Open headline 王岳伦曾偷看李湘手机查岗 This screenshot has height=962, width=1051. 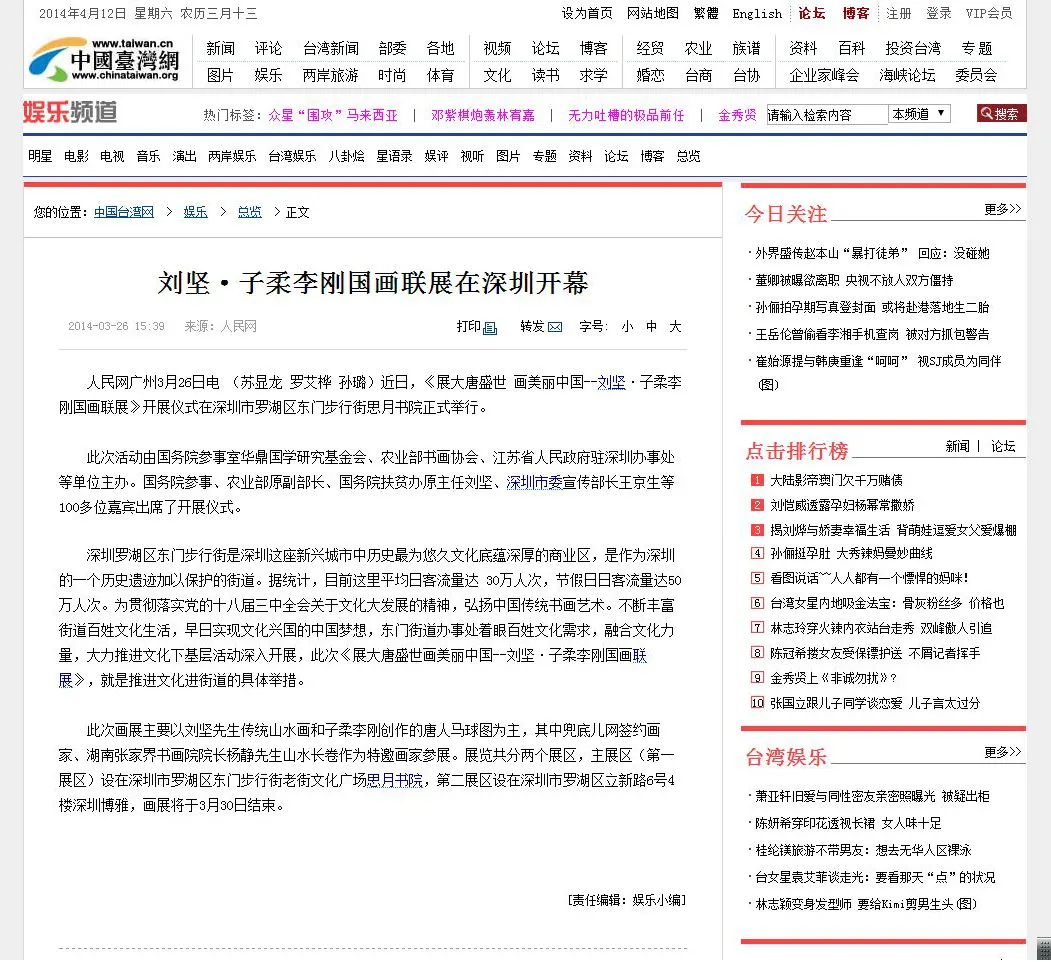(x=872, y=334)
